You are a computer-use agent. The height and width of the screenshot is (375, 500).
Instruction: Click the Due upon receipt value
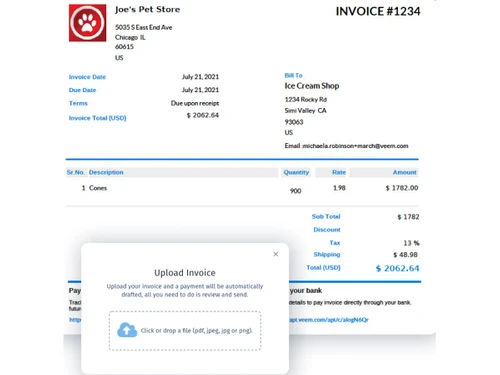195,103
